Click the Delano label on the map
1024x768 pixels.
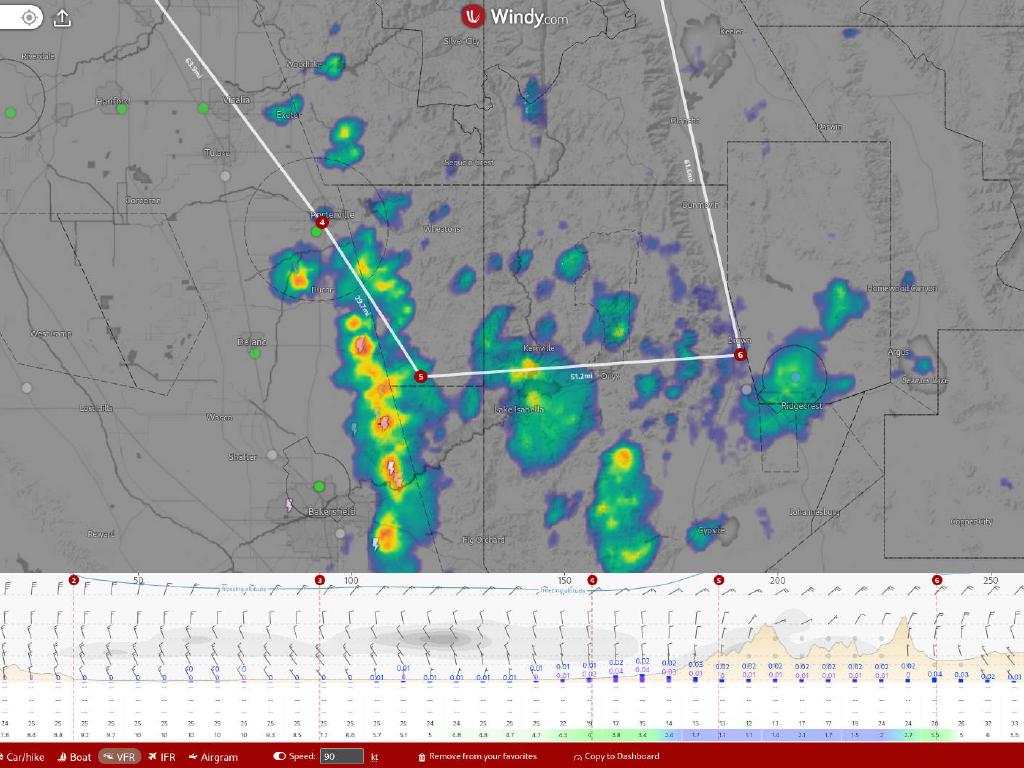(252, 342)
